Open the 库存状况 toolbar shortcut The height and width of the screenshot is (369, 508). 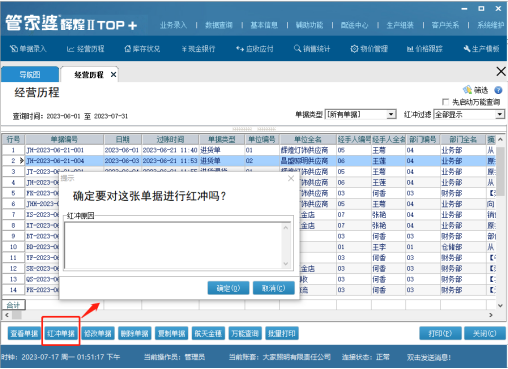[142, 49]
